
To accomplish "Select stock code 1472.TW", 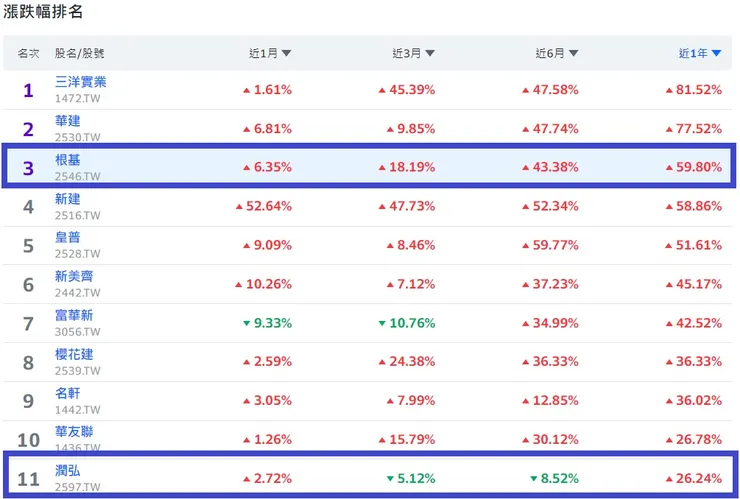I will point(77,99).
